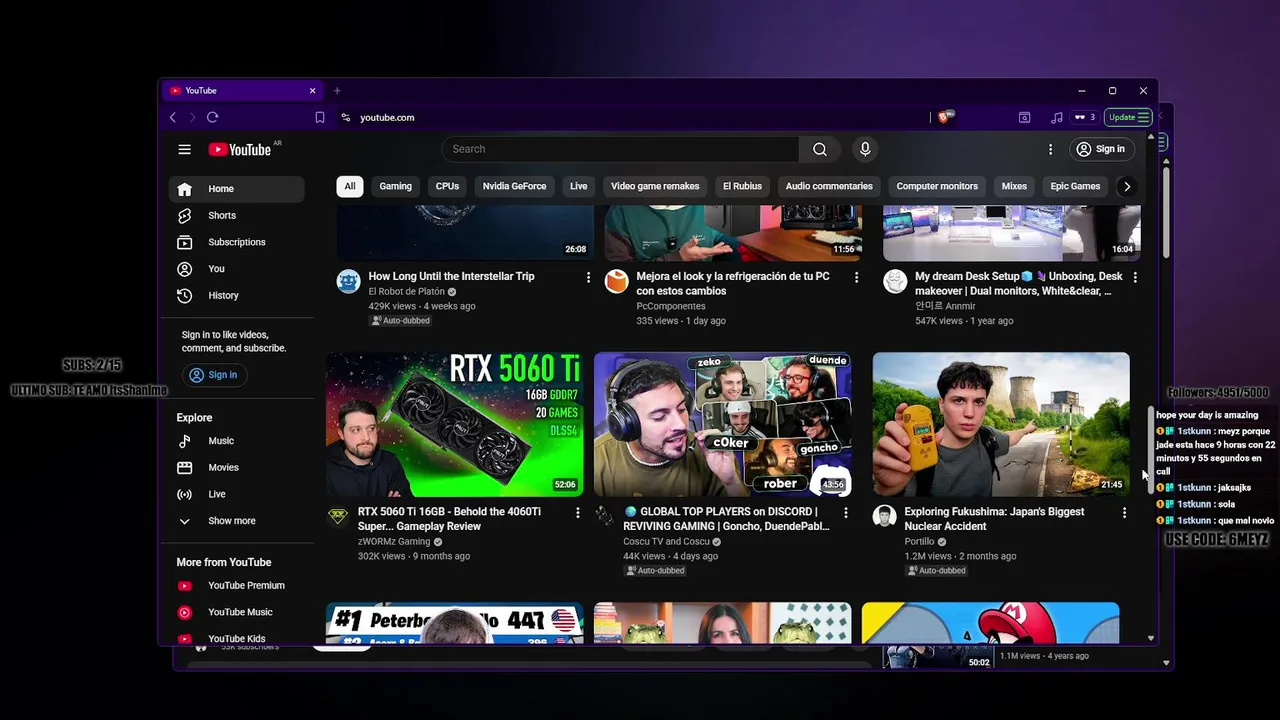Open options for RTX 5060 Ti video
Screen dimensions: 1280x720
577,512
